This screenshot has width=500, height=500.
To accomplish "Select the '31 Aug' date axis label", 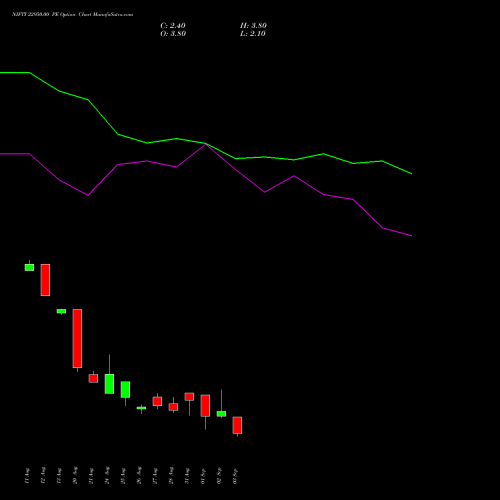I will [187, 476].
